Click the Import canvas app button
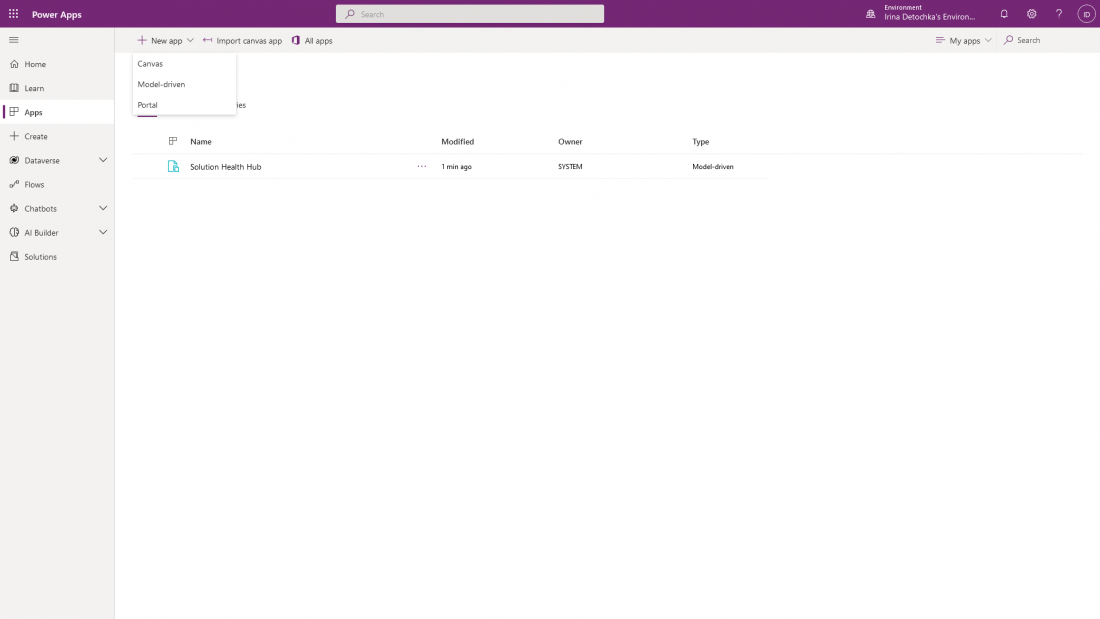The height and width of the screenshot is (619, 1100). 242,41
